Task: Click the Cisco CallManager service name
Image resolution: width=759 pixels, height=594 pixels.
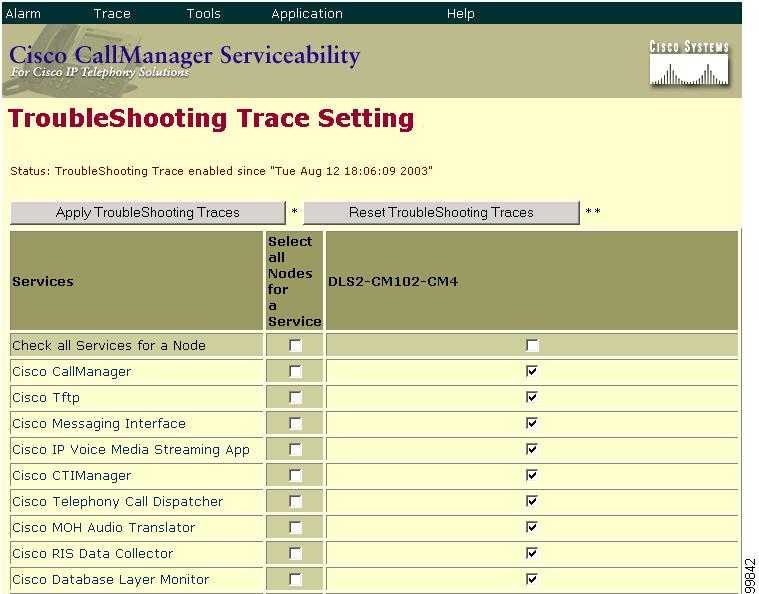Action: click(72, 372)
